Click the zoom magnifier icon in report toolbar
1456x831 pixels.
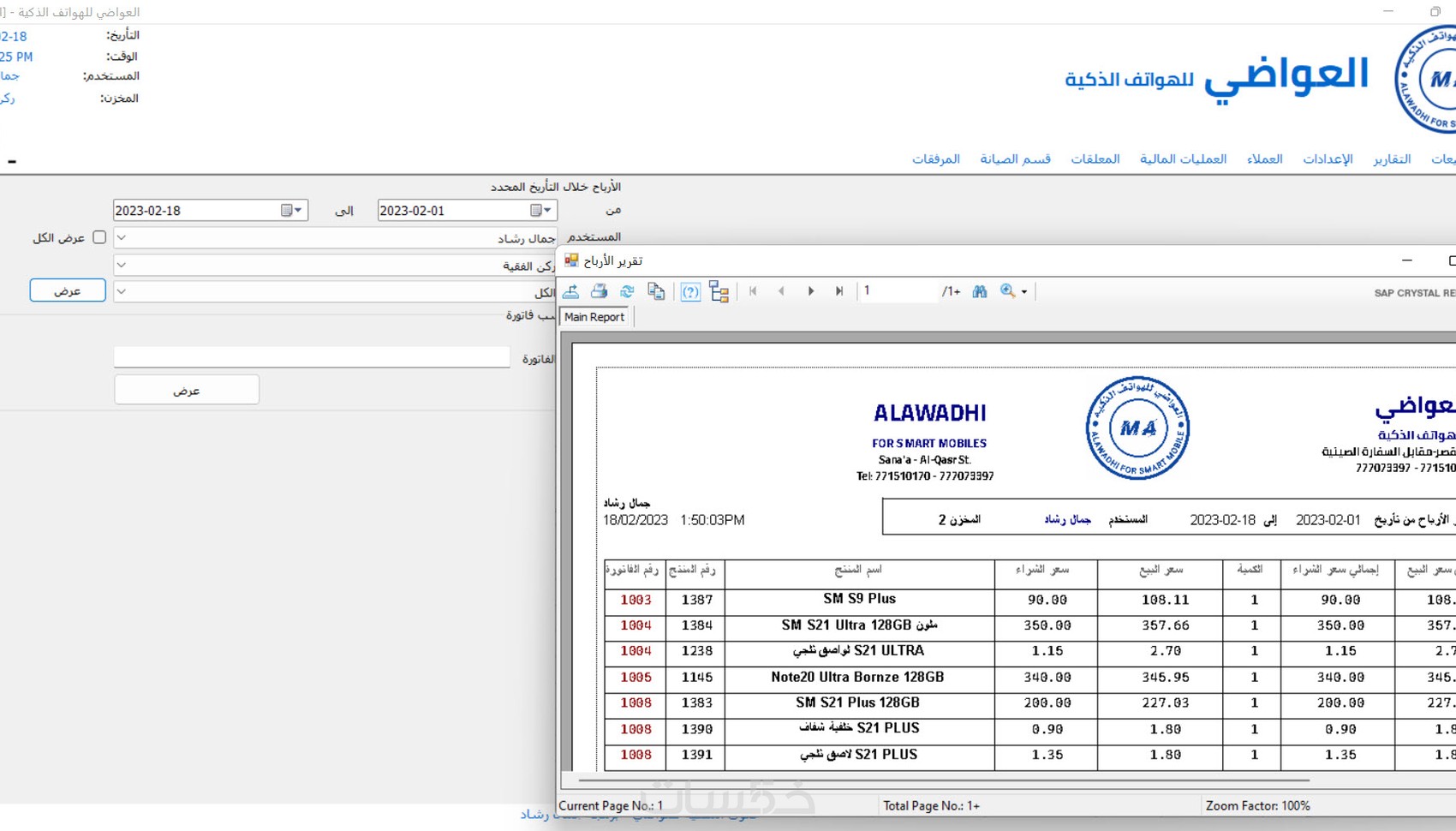click(1008, 291)
